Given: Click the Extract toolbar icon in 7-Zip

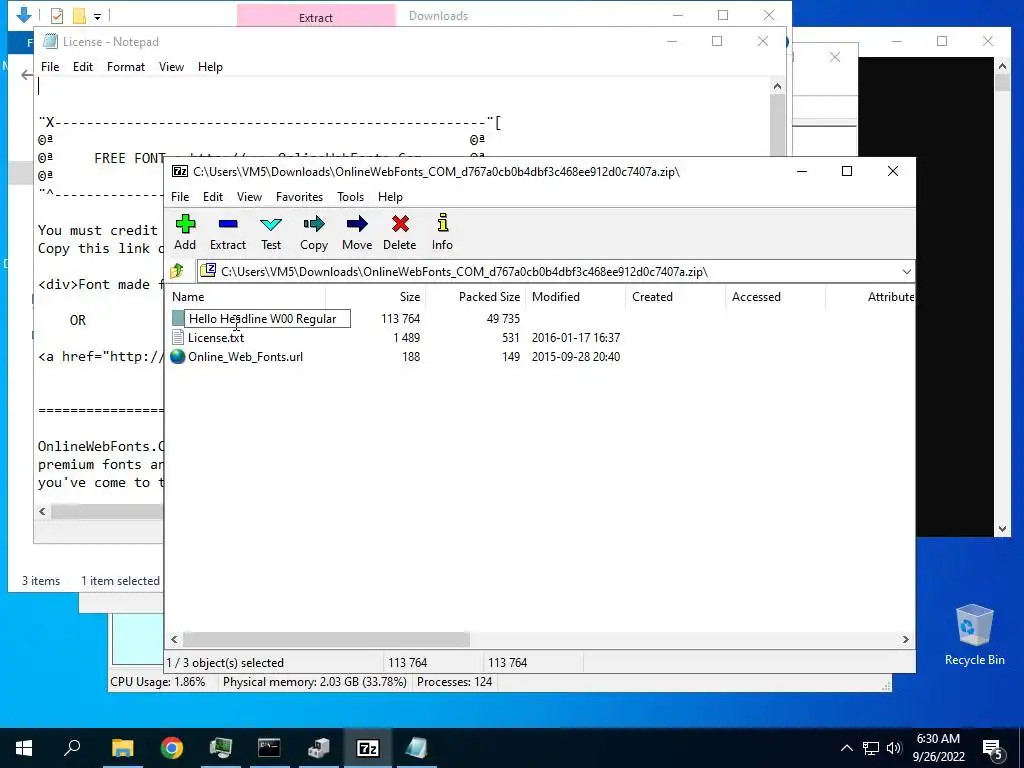Looking at the screenshot, I should (228, 232).
